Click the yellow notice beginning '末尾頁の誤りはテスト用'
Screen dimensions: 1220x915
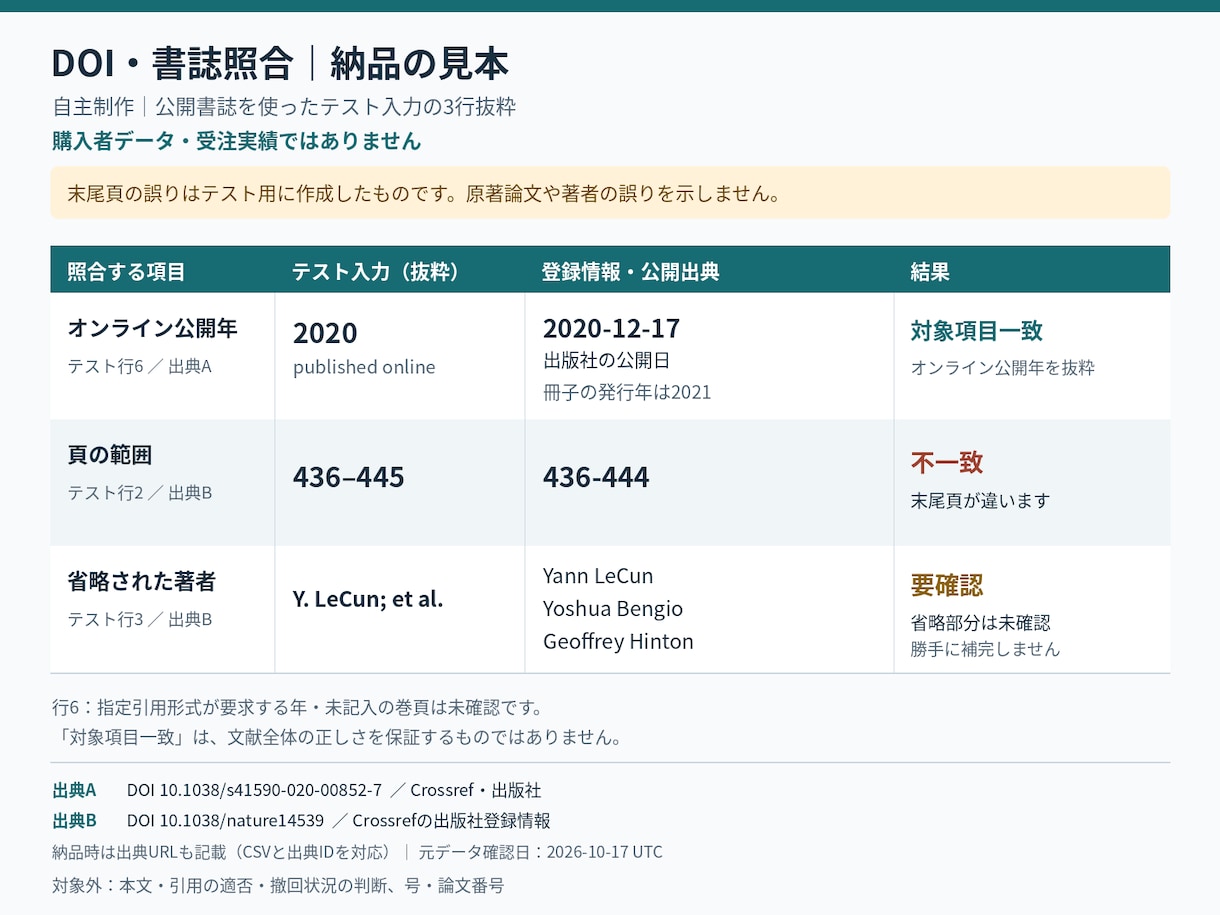(610, 193)
